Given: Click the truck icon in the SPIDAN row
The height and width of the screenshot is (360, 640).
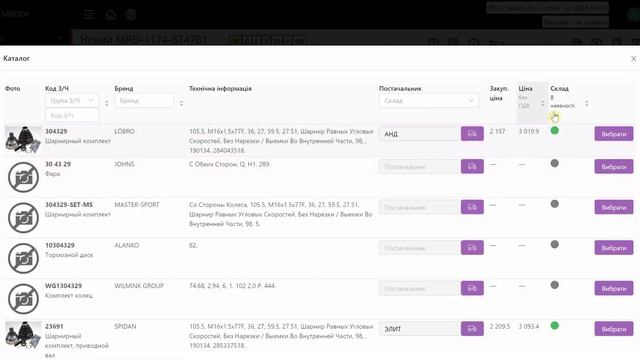Looking at the screenshot, I should coord(472,329).
